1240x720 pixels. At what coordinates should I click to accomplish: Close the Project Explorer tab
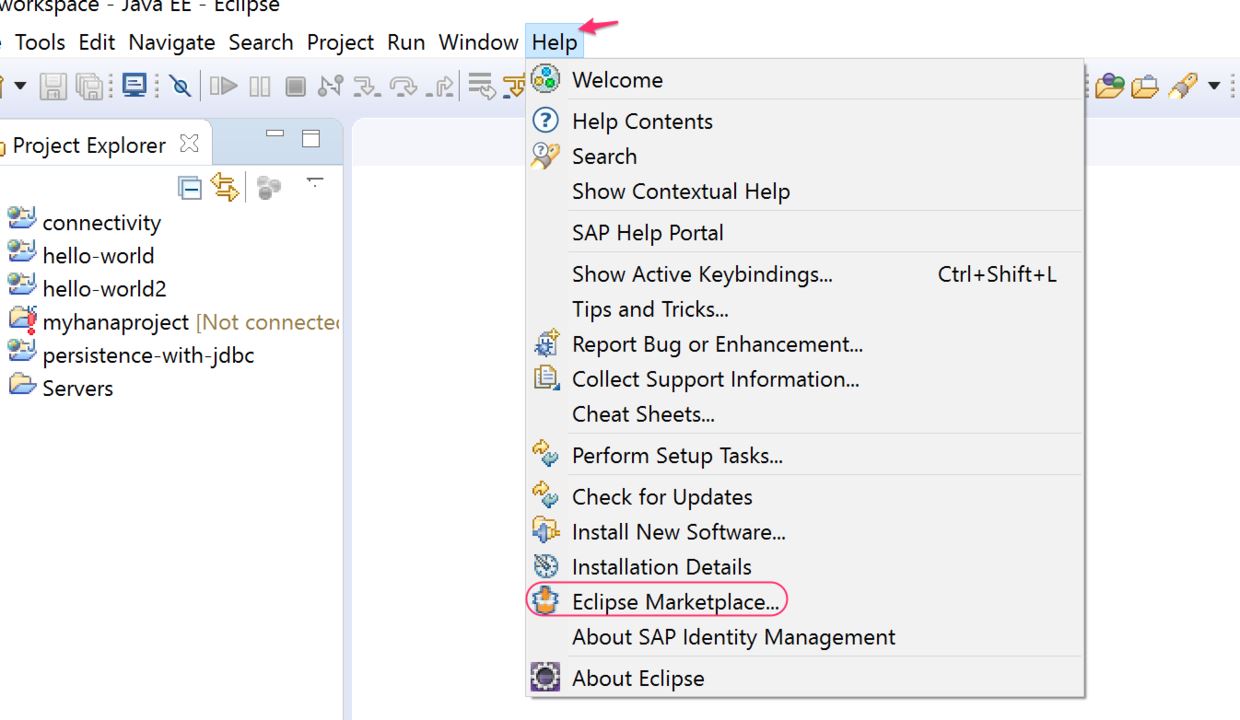pyautogui.click(x=189, y=144)
